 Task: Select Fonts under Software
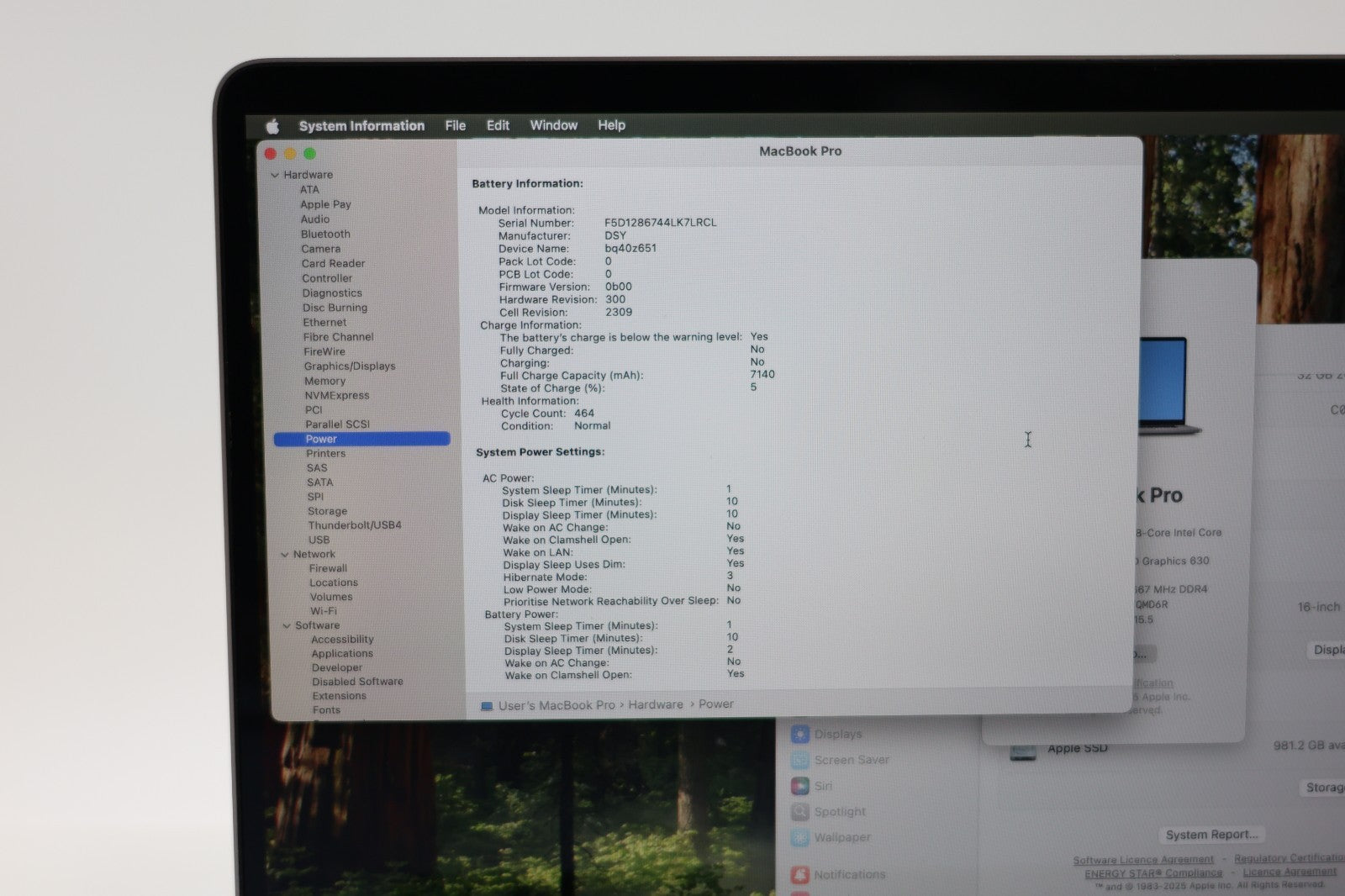coord(326,710)
